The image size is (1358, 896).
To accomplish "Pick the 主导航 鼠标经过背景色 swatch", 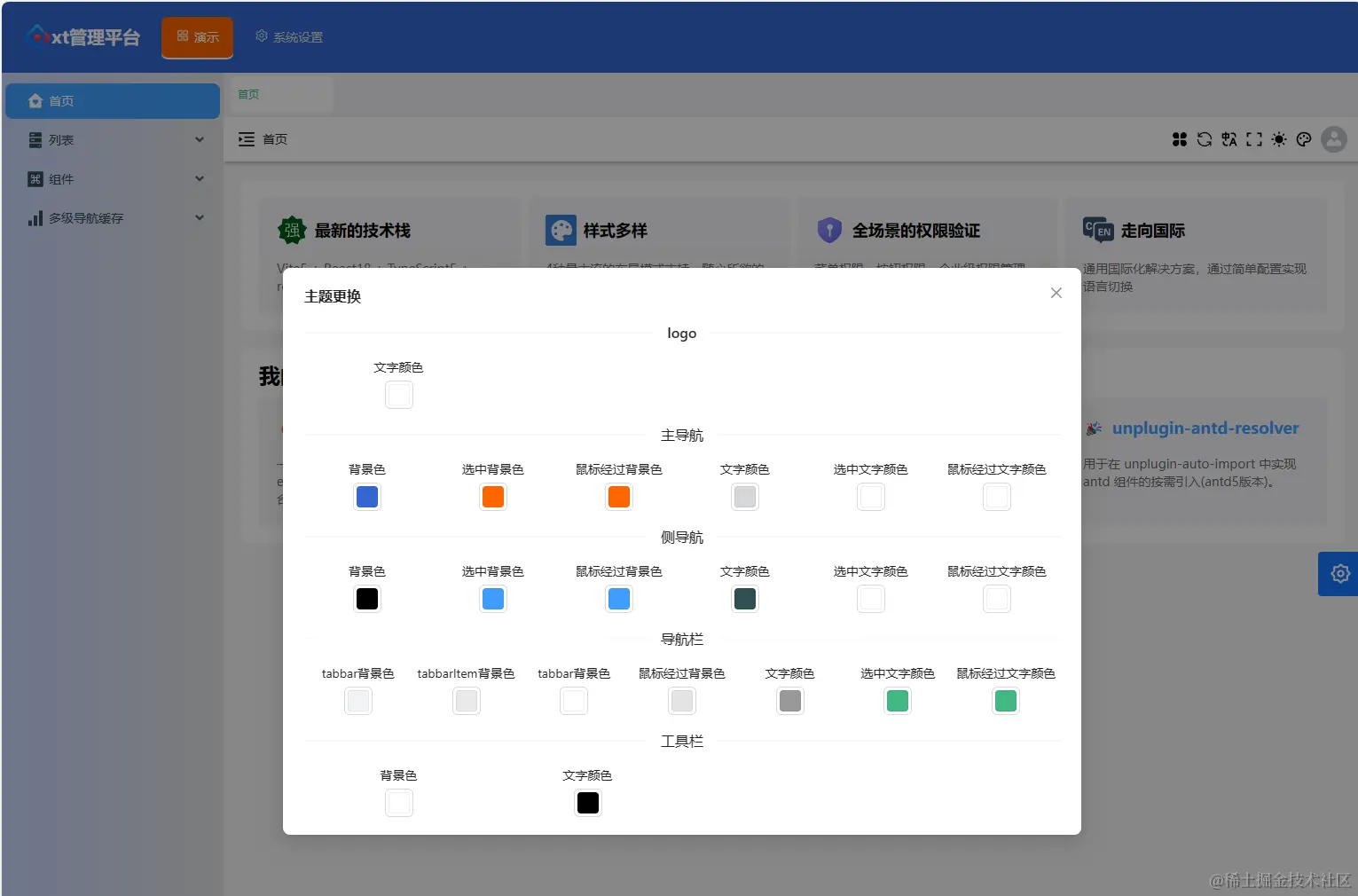I will [619, 497].
